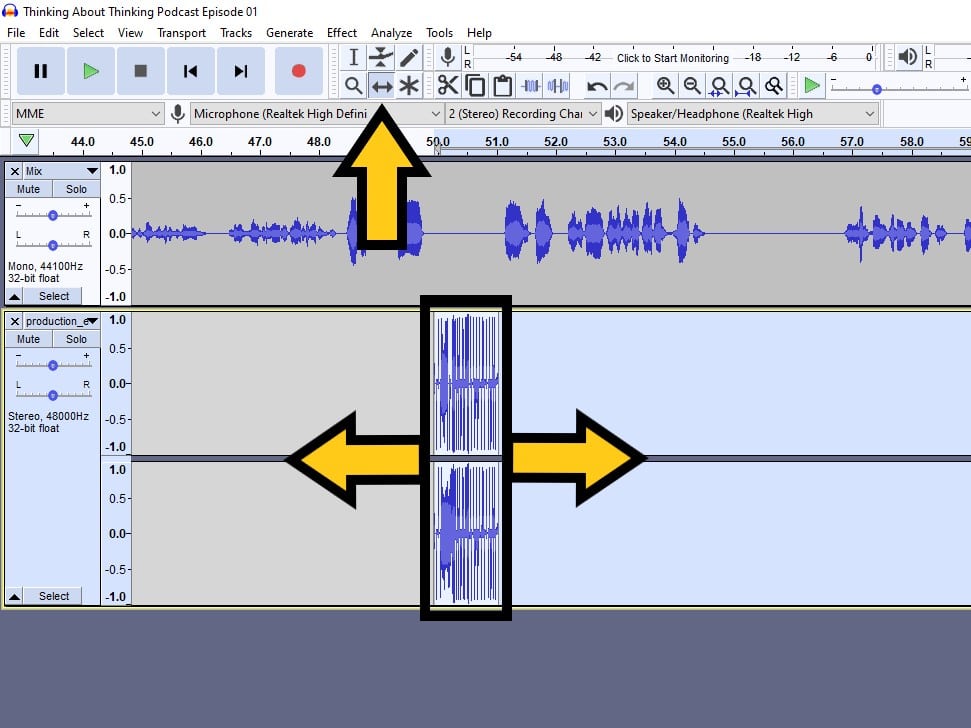Zoom Out on the timeline

pyautogui.click(x=692, y=85)
